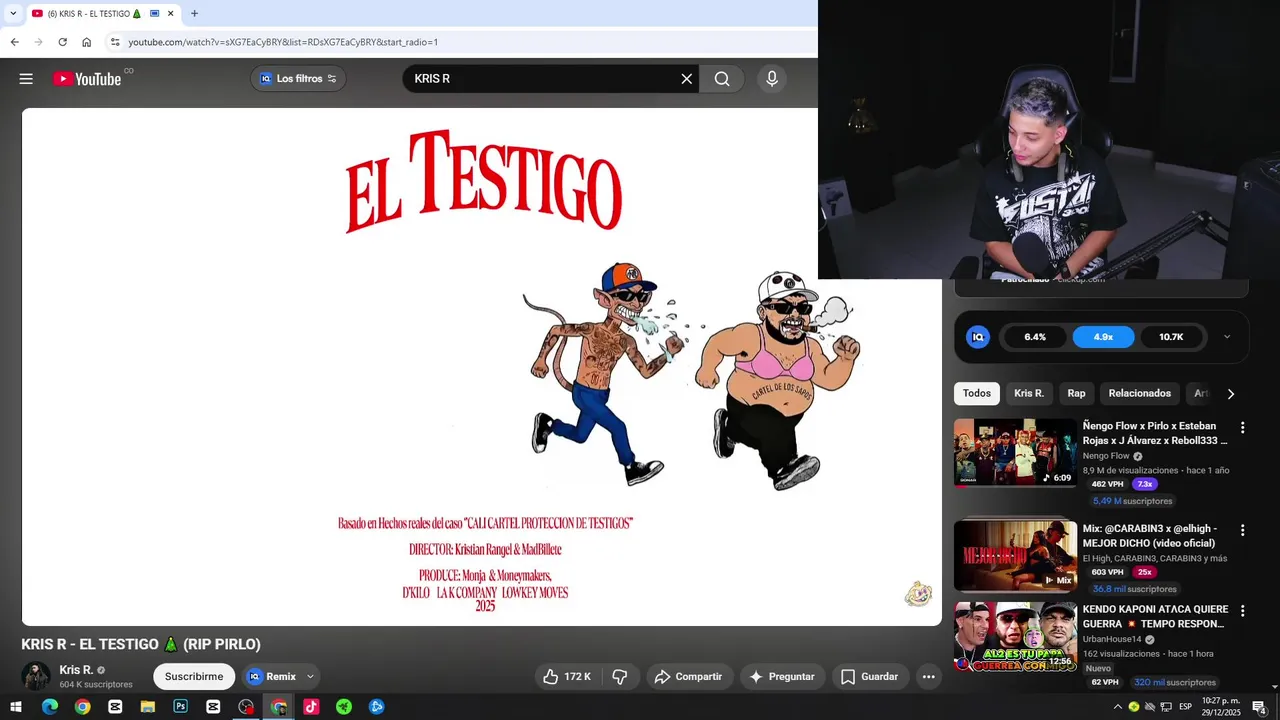Screen dimensions: 1280x720
Task: Open options menu for KENDO KAPONI video
Action: pos(1243,610)
